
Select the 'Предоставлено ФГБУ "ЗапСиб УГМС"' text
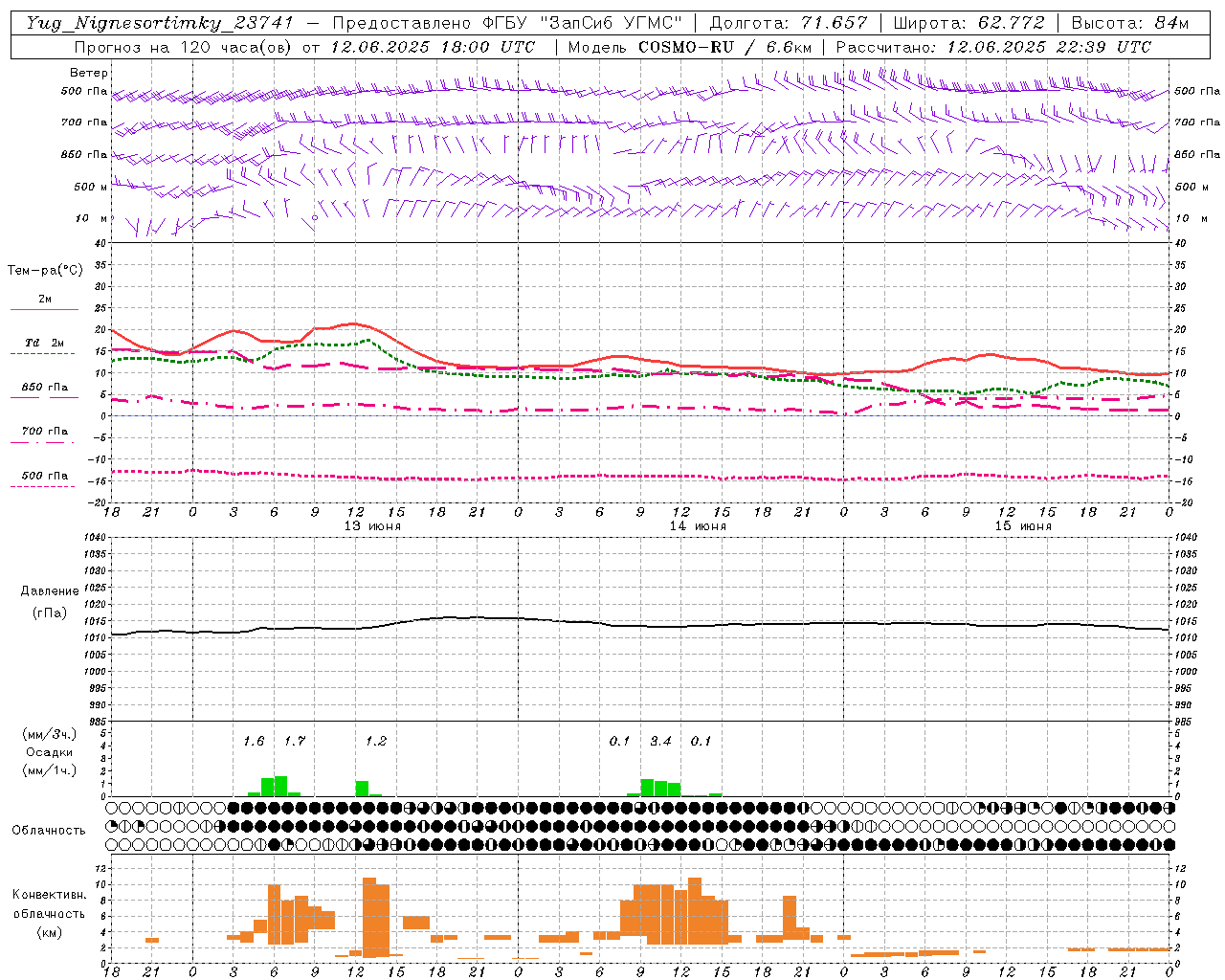pyautogui.click(x=507, y=23)
